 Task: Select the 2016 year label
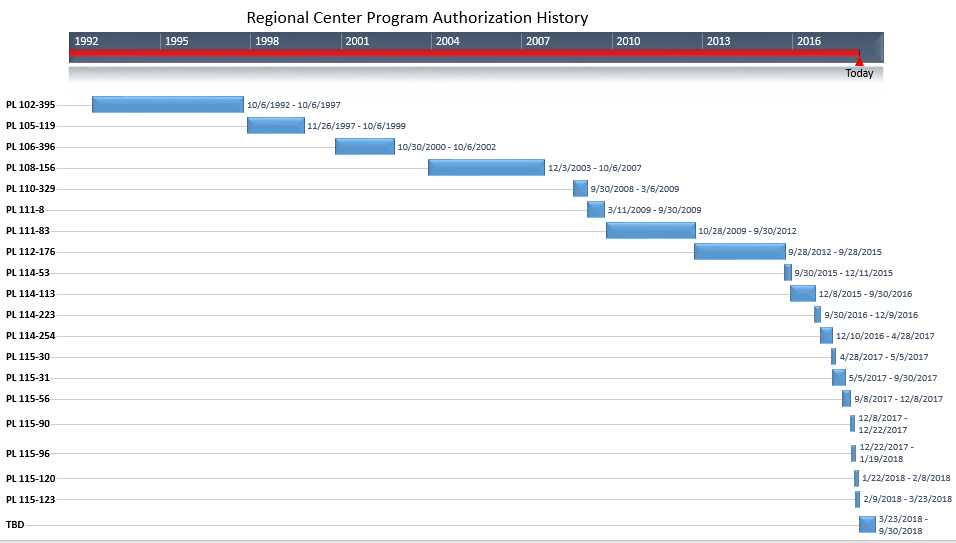point(808,41)
